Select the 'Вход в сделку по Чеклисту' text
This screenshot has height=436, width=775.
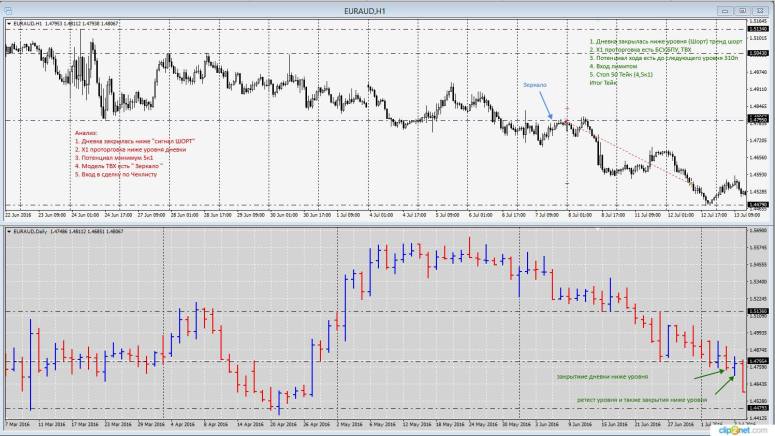coord(118,174)
